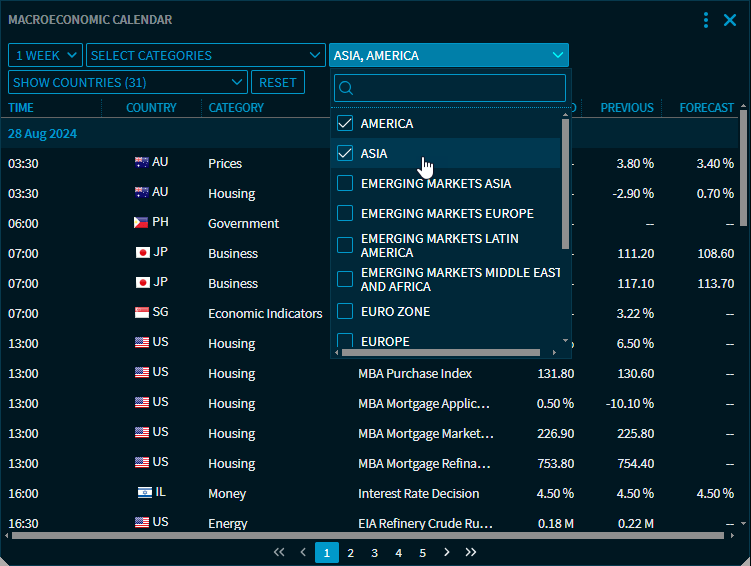Screen dimensions: 751x566
Task: Uncheck the America region checkbox
Action: point(345,124)
